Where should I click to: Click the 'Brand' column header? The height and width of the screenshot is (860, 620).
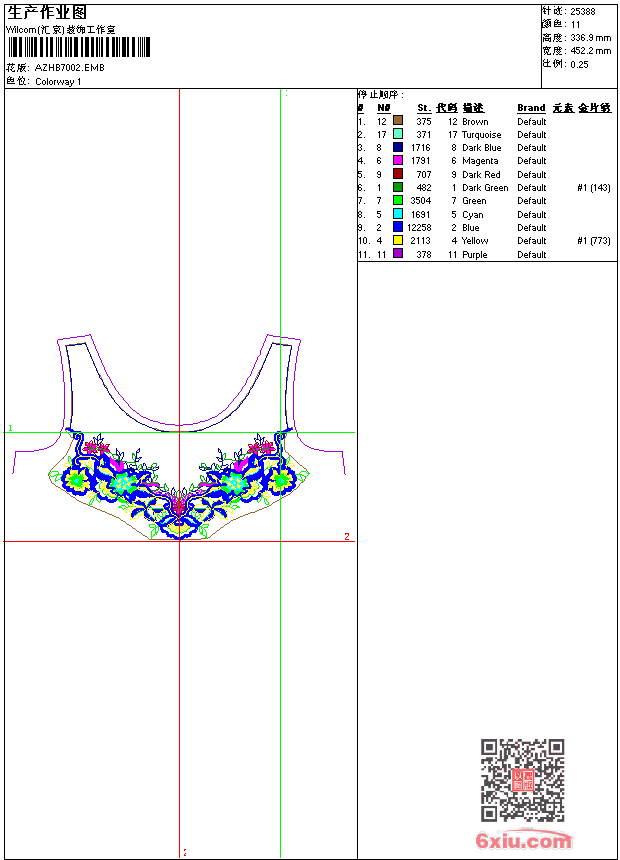[x=531, y=108]
